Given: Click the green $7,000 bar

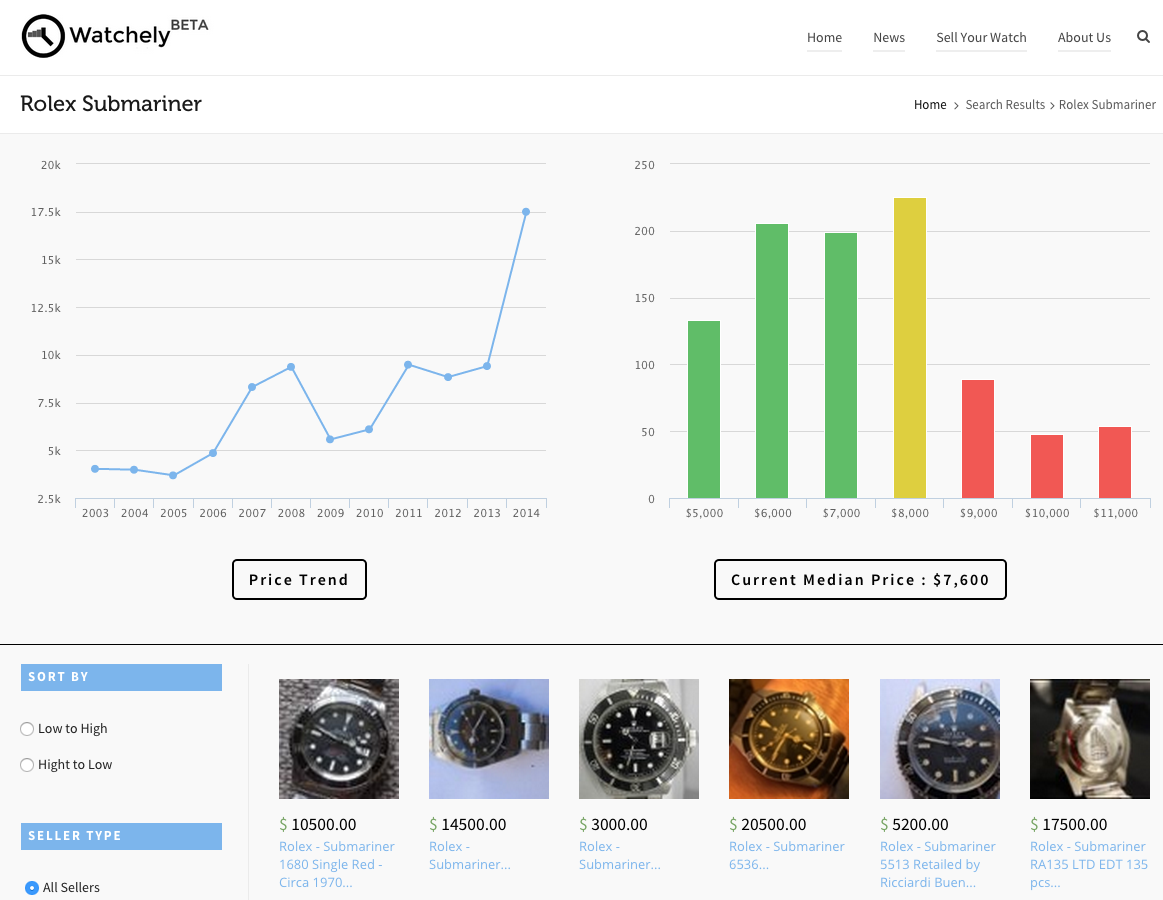Looking at the screenshot, I should [841, 366].
